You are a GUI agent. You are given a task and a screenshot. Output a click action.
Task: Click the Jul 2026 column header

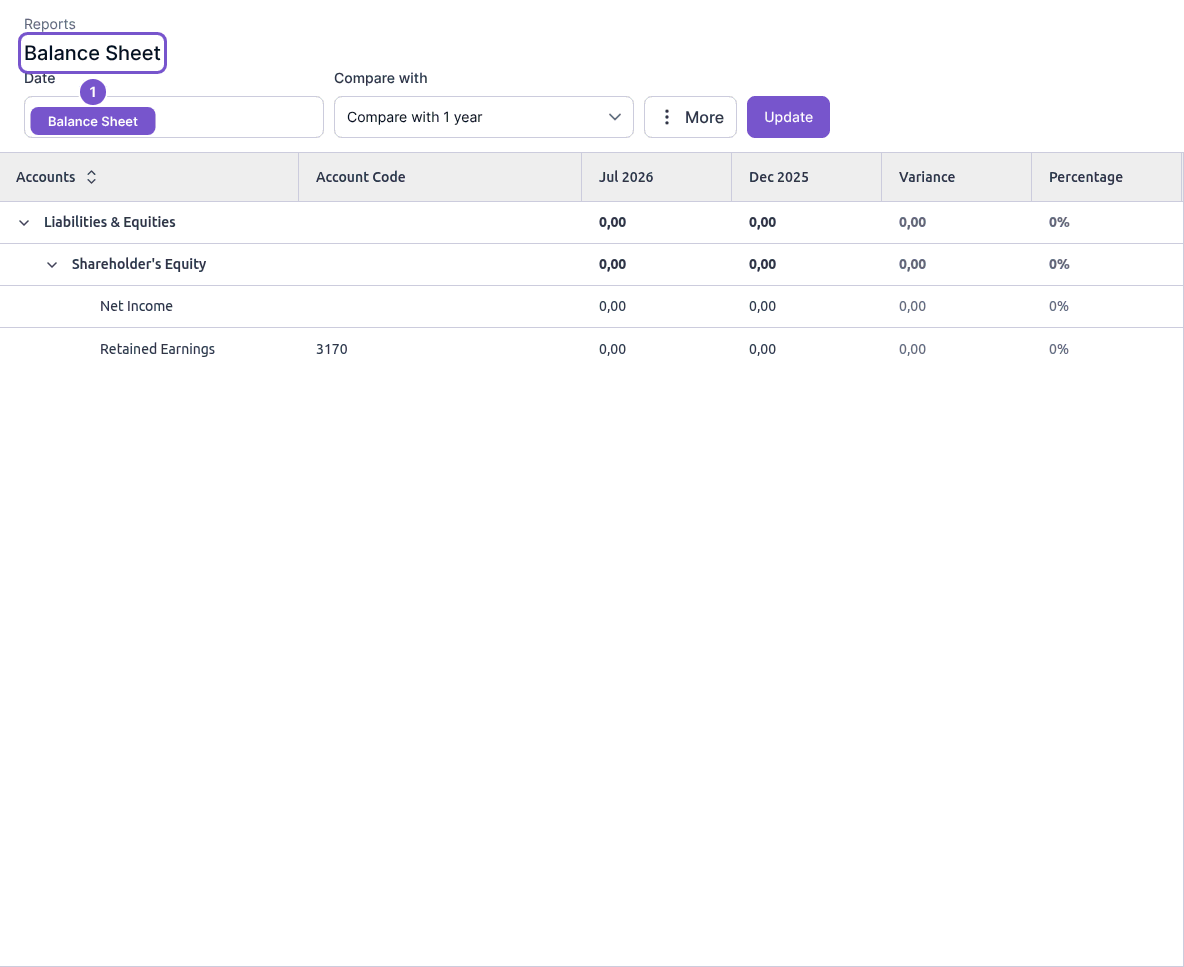click(x=656, y=177)
